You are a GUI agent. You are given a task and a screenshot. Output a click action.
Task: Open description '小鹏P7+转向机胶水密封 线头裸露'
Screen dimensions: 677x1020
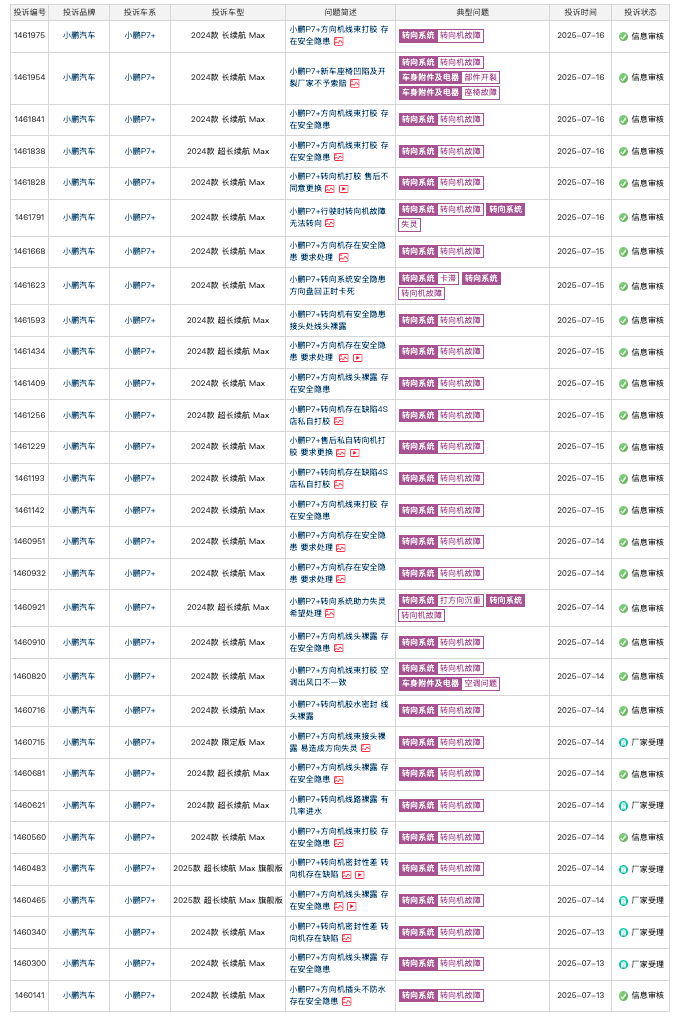[x=339, y=710]
